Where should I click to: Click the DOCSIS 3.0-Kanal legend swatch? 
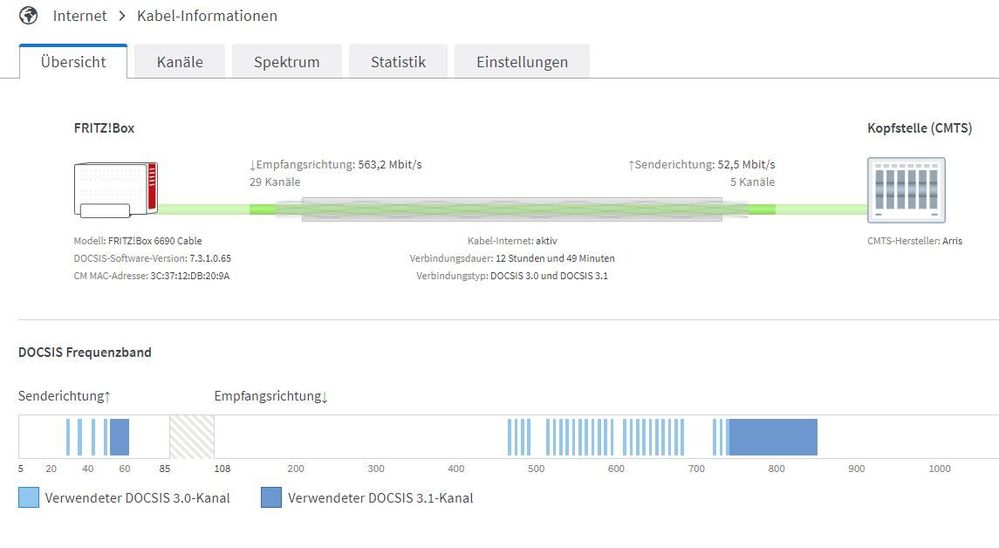coord(29,498)
